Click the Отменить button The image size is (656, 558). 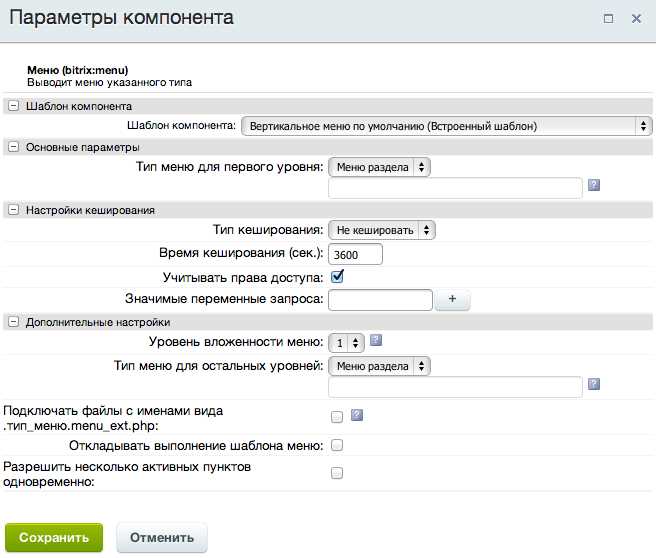tap(162, 538)
